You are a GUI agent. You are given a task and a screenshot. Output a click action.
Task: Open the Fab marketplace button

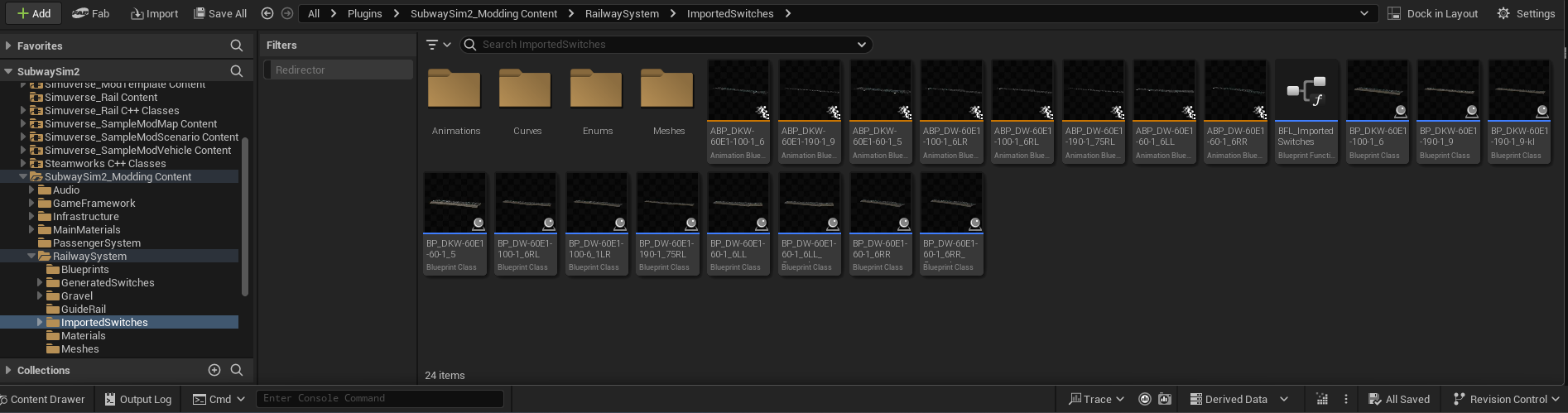click(90, 13)
